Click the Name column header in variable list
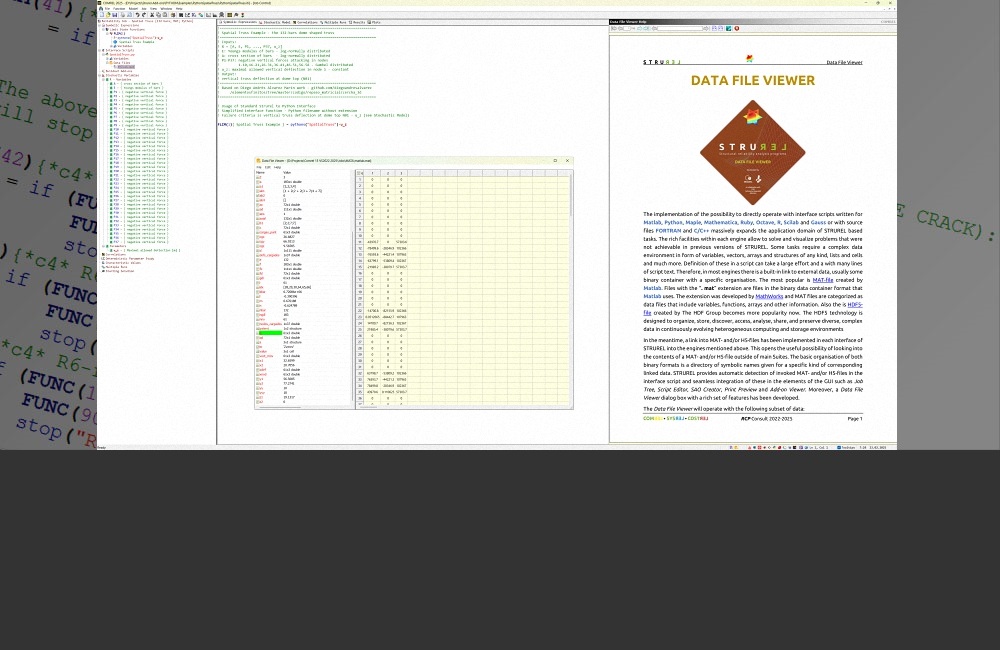Image resolution: width=1000 pixels, height=650 pixels. (x=260, y=172)
